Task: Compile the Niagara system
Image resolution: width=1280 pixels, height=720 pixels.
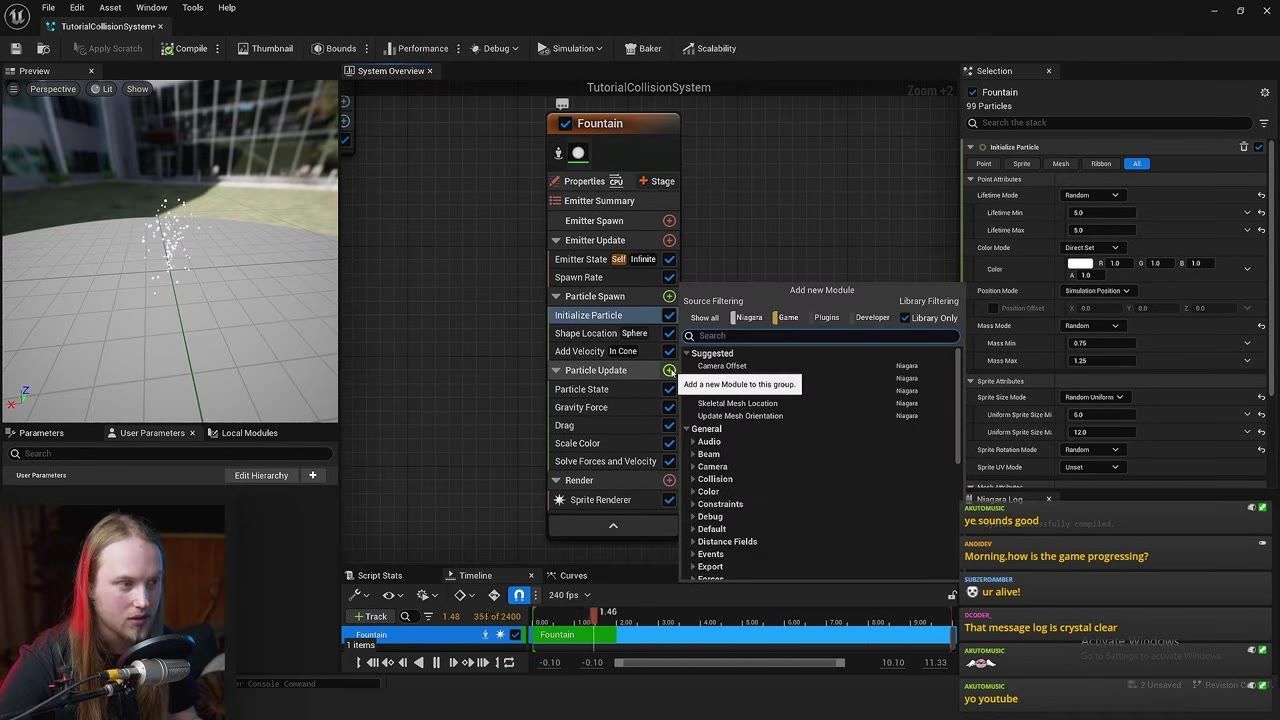Action: pyautogui.click(x=184, y=48)
